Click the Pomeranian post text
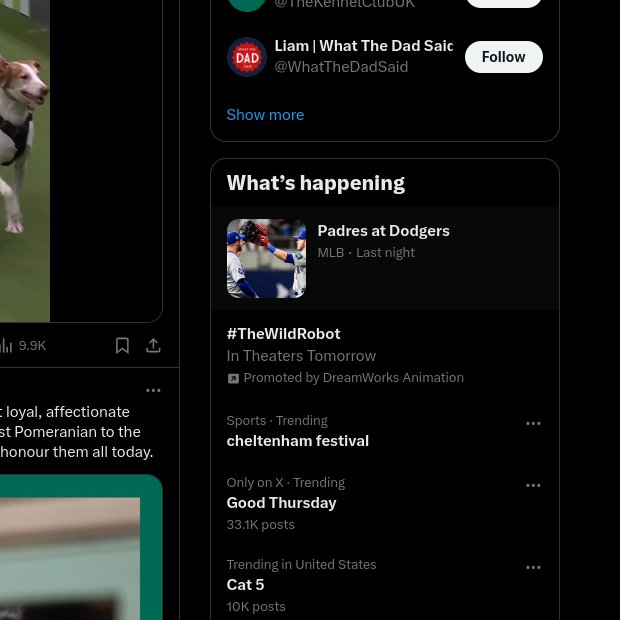This screenshot has width=620, height=620. coord(76,432)
